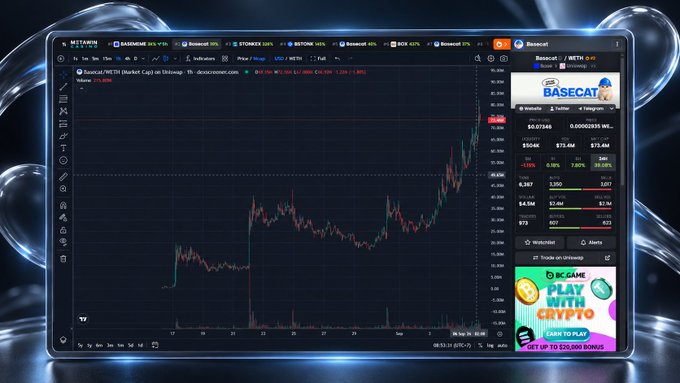
Task: Open the go-to-date calendar icon
Action: (x=155, y=345)
